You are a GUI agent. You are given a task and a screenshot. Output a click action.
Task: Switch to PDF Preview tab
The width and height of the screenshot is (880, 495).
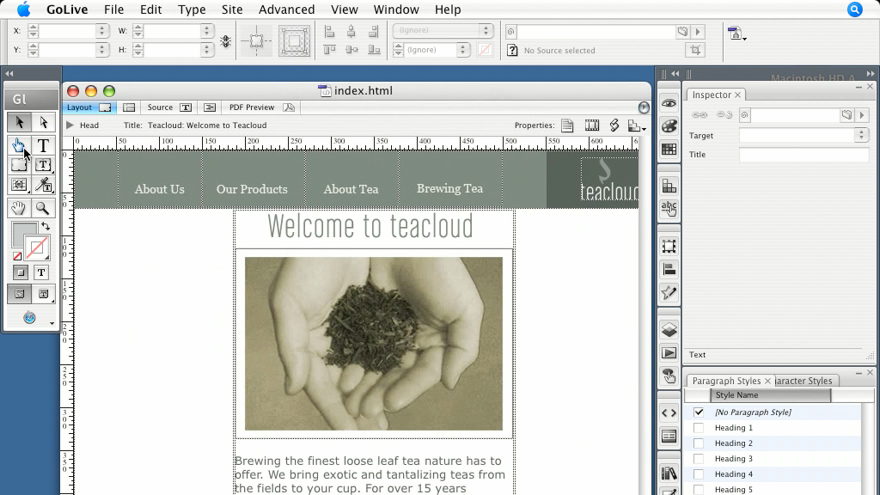[261, 107]
